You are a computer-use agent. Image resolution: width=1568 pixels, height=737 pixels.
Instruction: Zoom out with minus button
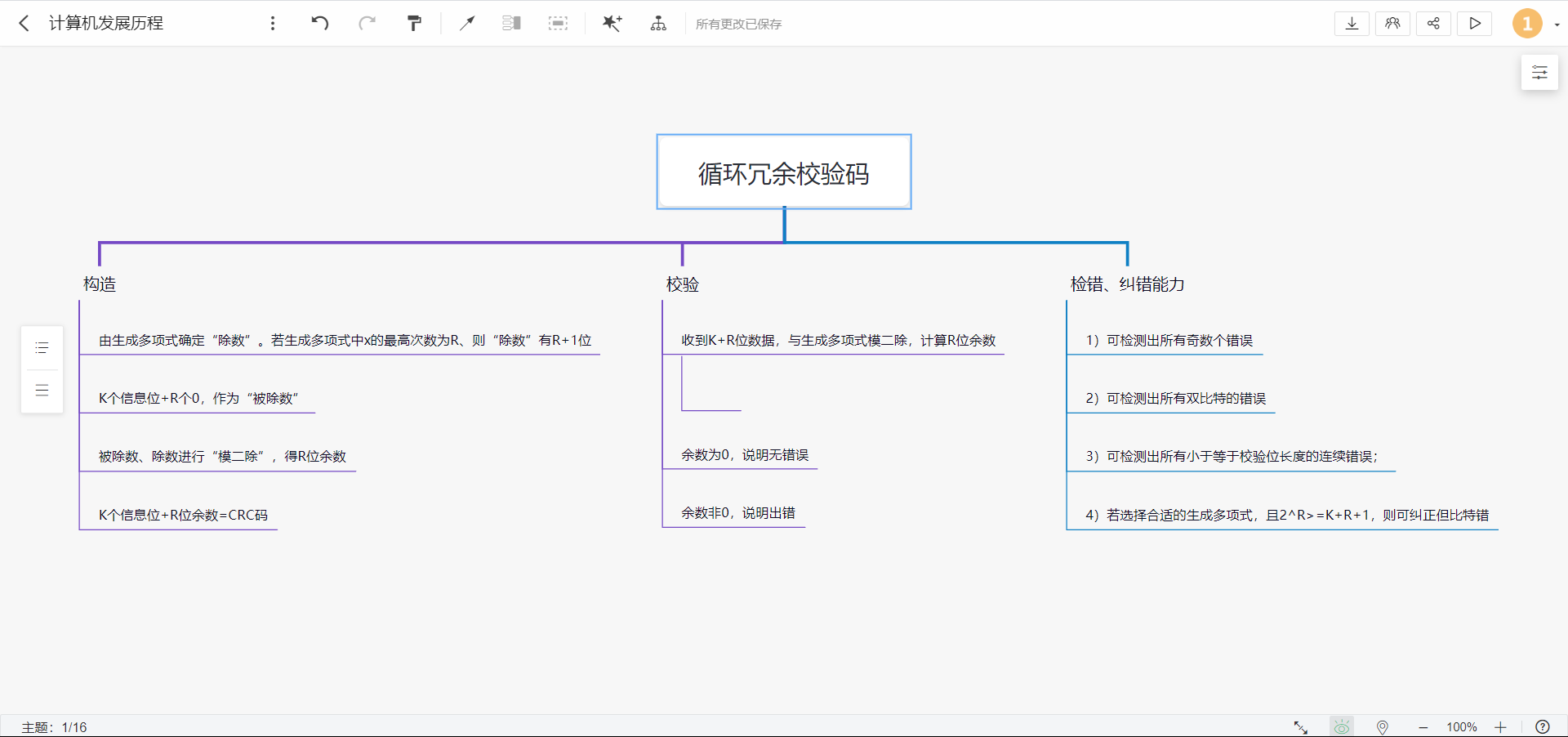pos(1423,727)
